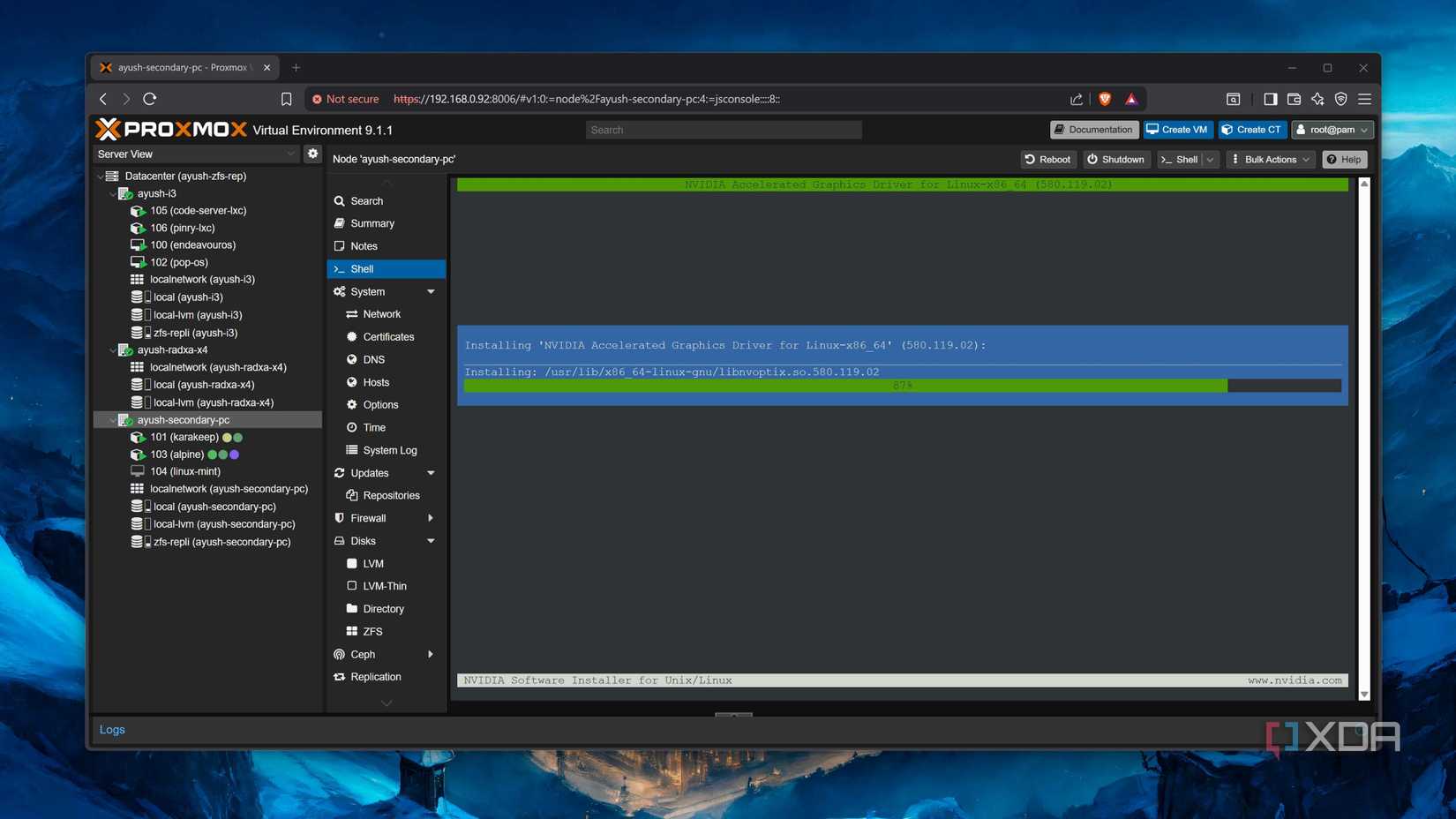Screen dimensions: 1456x819
Task: Click the Repositories files icon
Action: tap(351, 495)
